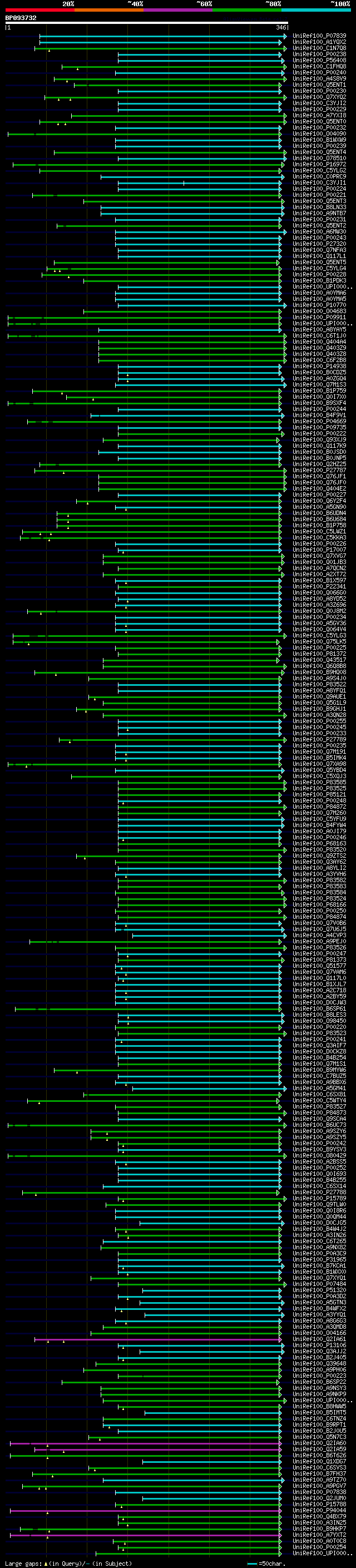Screen dimensions: 356x1568
Task: Select the label UniRef100_P85121
Action: click(x=319, y=794)
